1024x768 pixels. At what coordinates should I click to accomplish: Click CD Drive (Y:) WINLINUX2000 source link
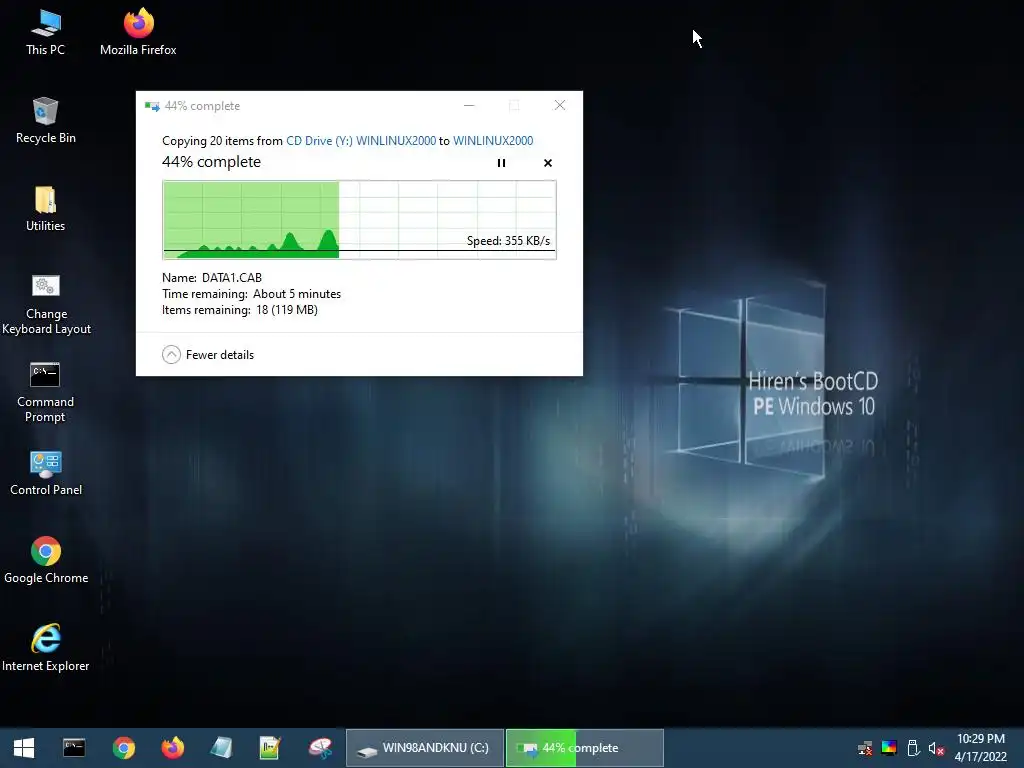(360, 140)
